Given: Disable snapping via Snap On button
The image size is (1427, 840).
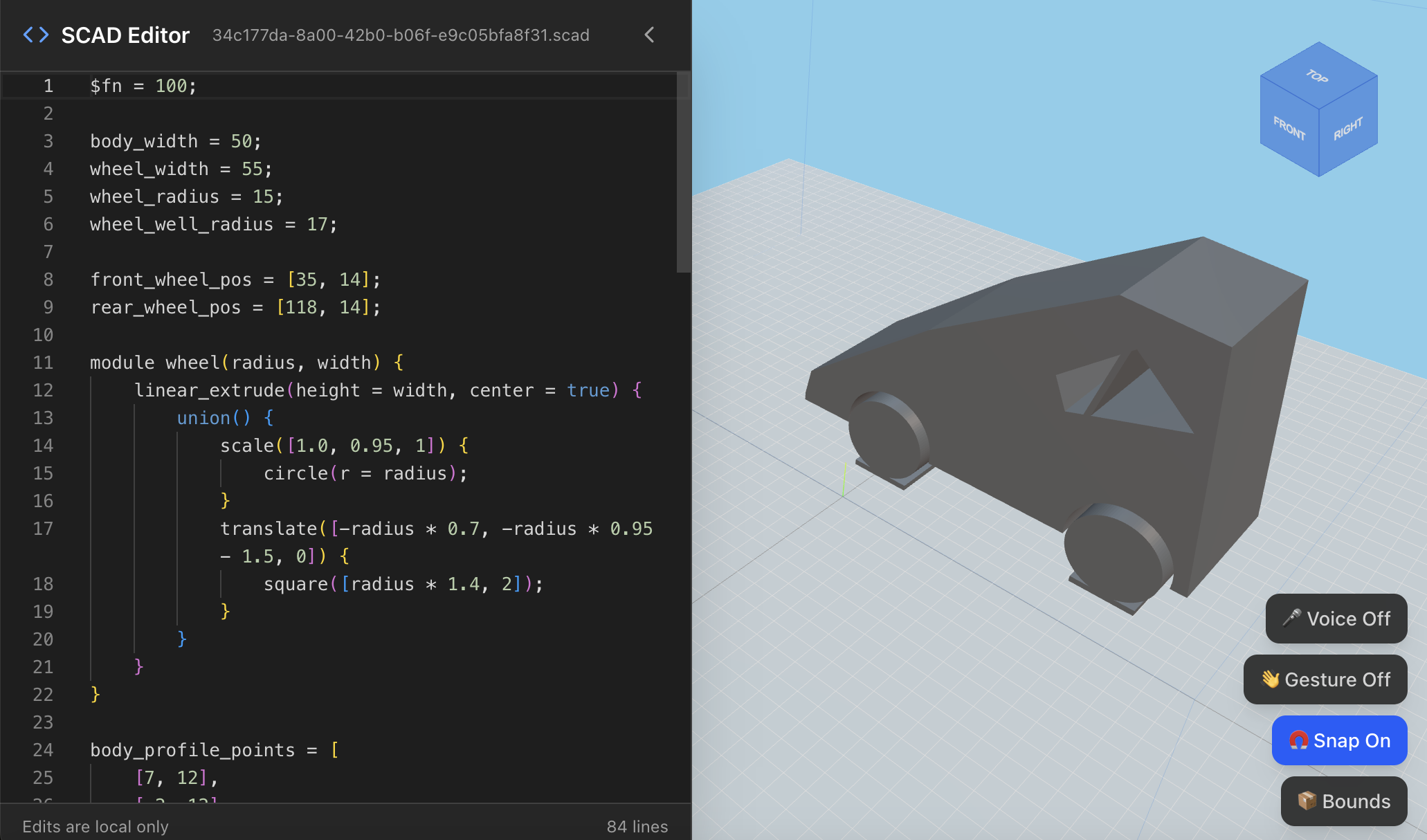Looking at the screenshot, I should (x=1339, y=740).
